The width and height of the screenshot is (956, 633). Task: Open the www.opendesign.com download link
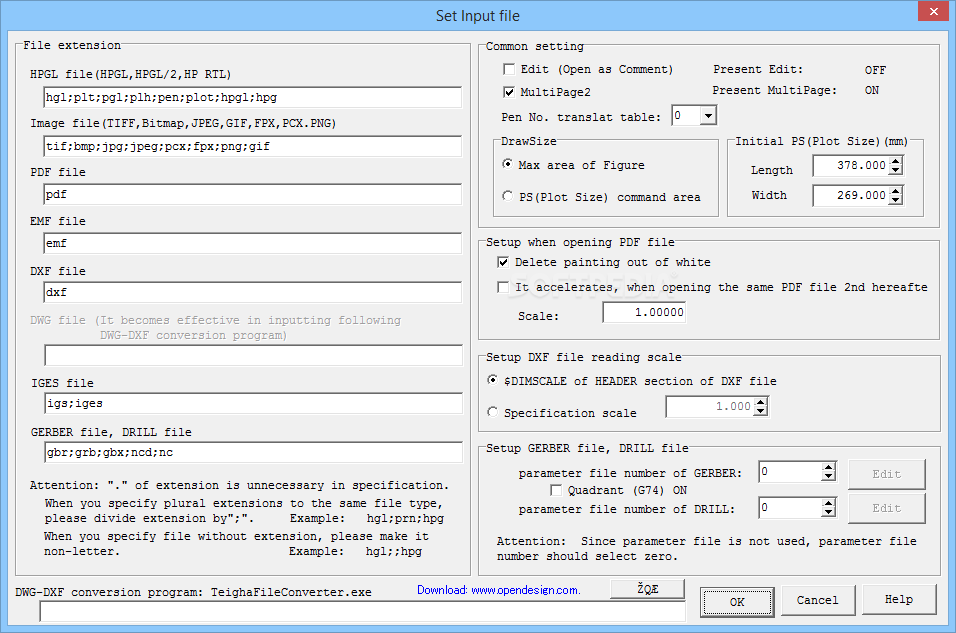(x=499, y=590)
